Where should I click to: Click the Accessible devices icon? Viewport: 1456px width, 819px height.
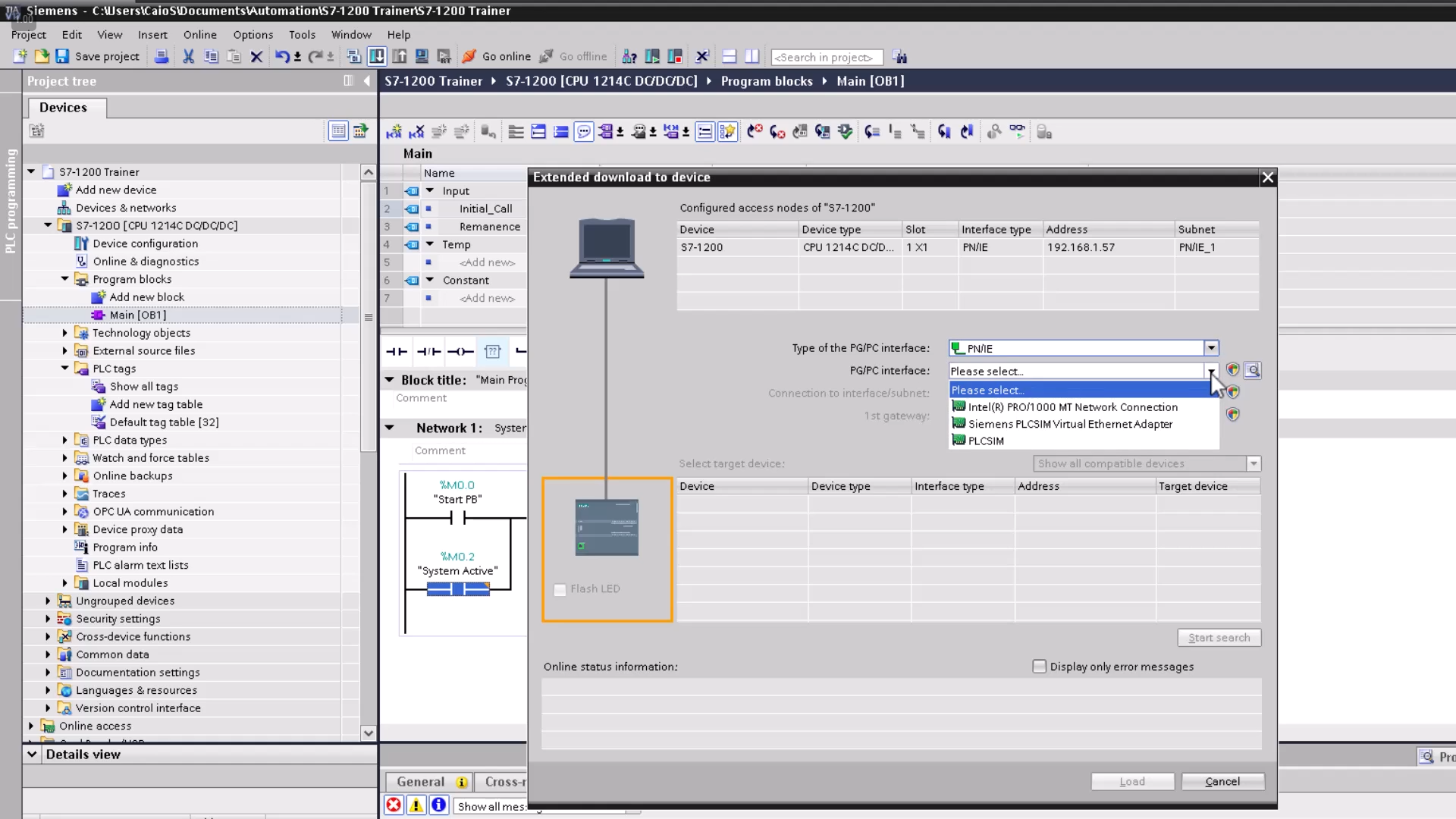629,56
